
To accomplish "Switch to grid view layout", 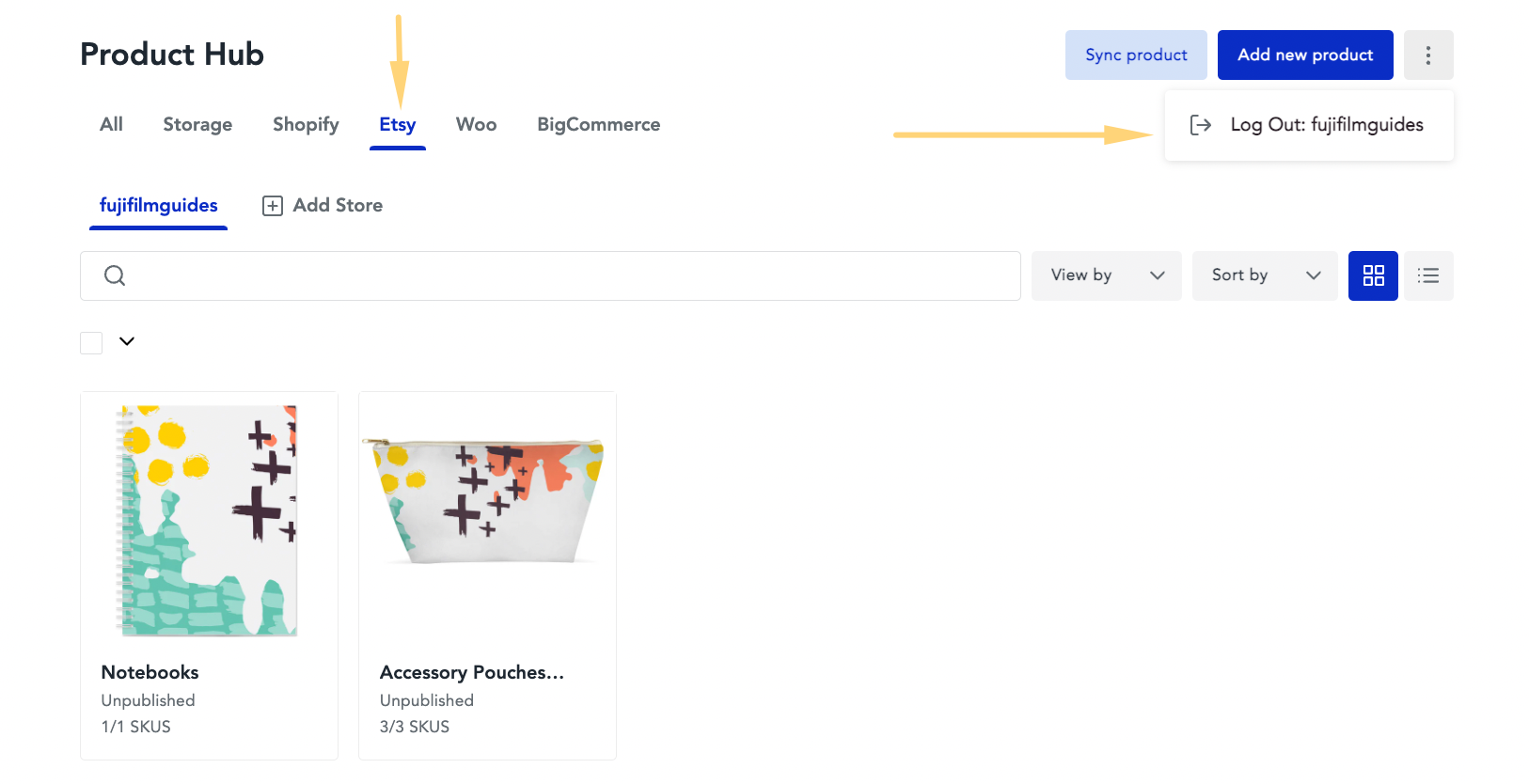I will click(1373, 275).
